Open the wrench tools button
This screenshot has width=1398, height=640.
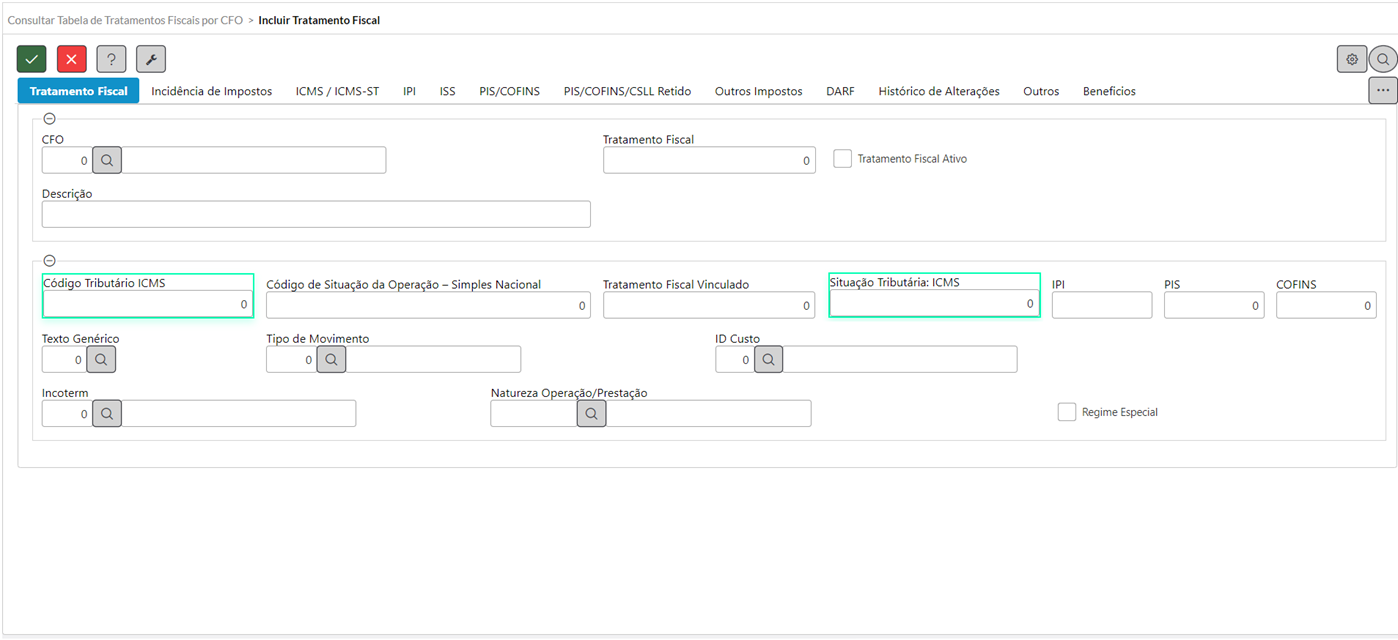(151, 59)
